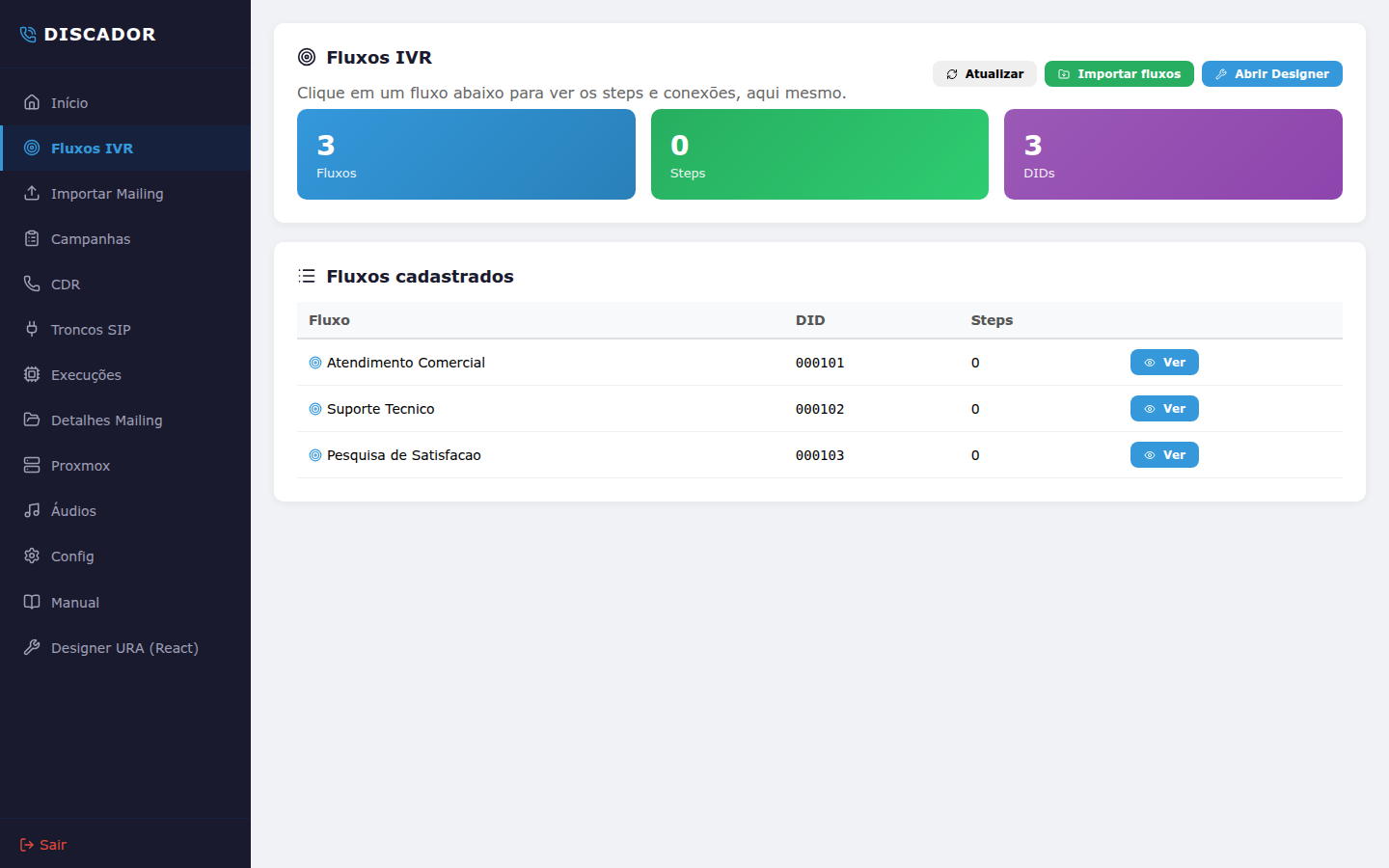Select the Suporte Tecnico flow name
Image resolution: width=1389 pixels, height=868 pixels.
click(381, 409)
